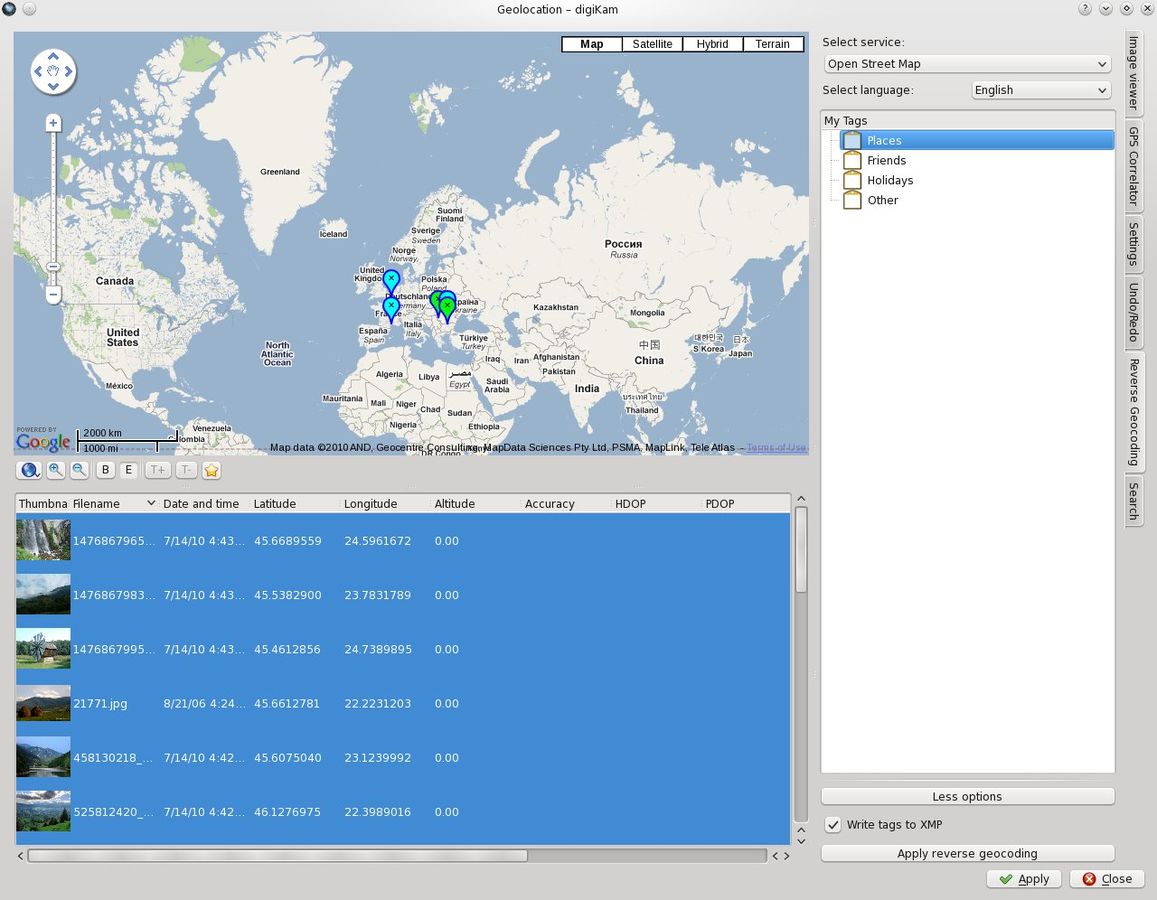Toggle the B mode button in map toolbar
This screenshot has height=900, width=1157.
click(x=106, y=470)
